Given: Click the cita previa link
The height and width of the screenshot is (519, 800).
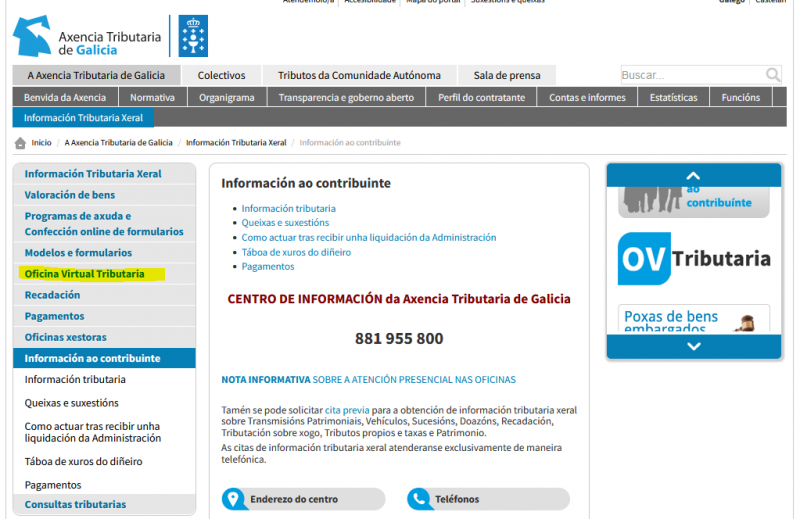Looking at the screenshot, I should pos(347,410).
